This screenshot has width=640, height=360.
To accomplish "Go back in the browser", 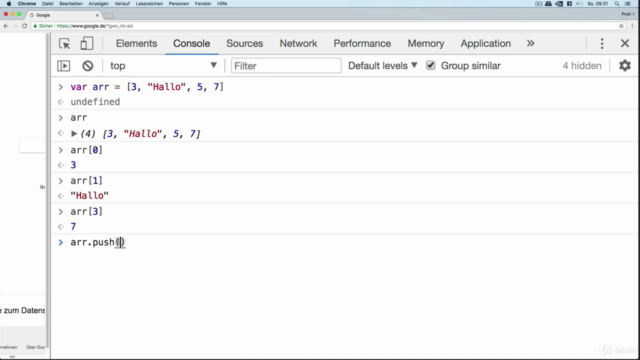I will 6,26.
